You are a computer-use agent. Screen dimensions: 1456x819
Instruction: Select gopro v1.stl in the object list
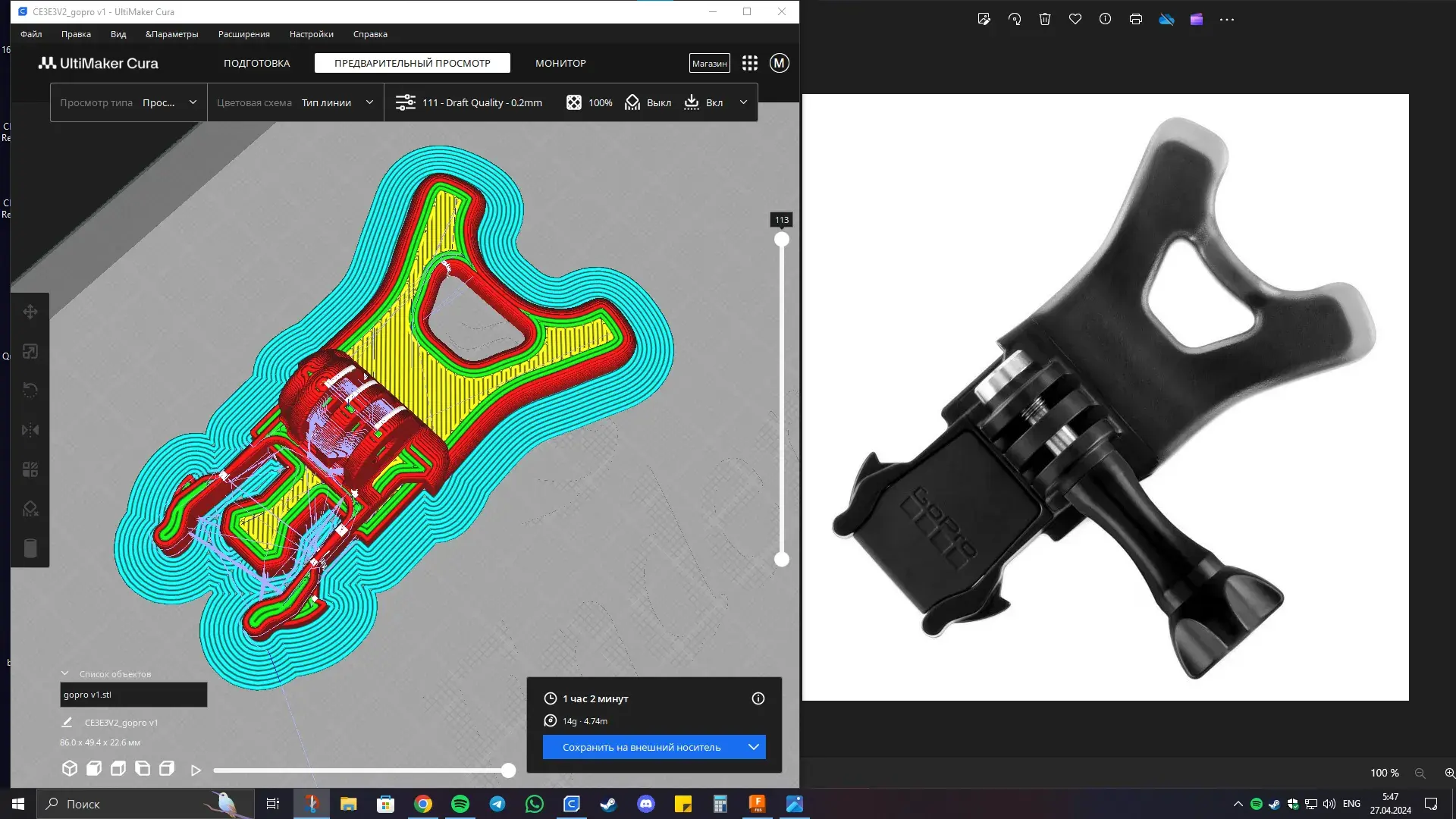point(133,695)
